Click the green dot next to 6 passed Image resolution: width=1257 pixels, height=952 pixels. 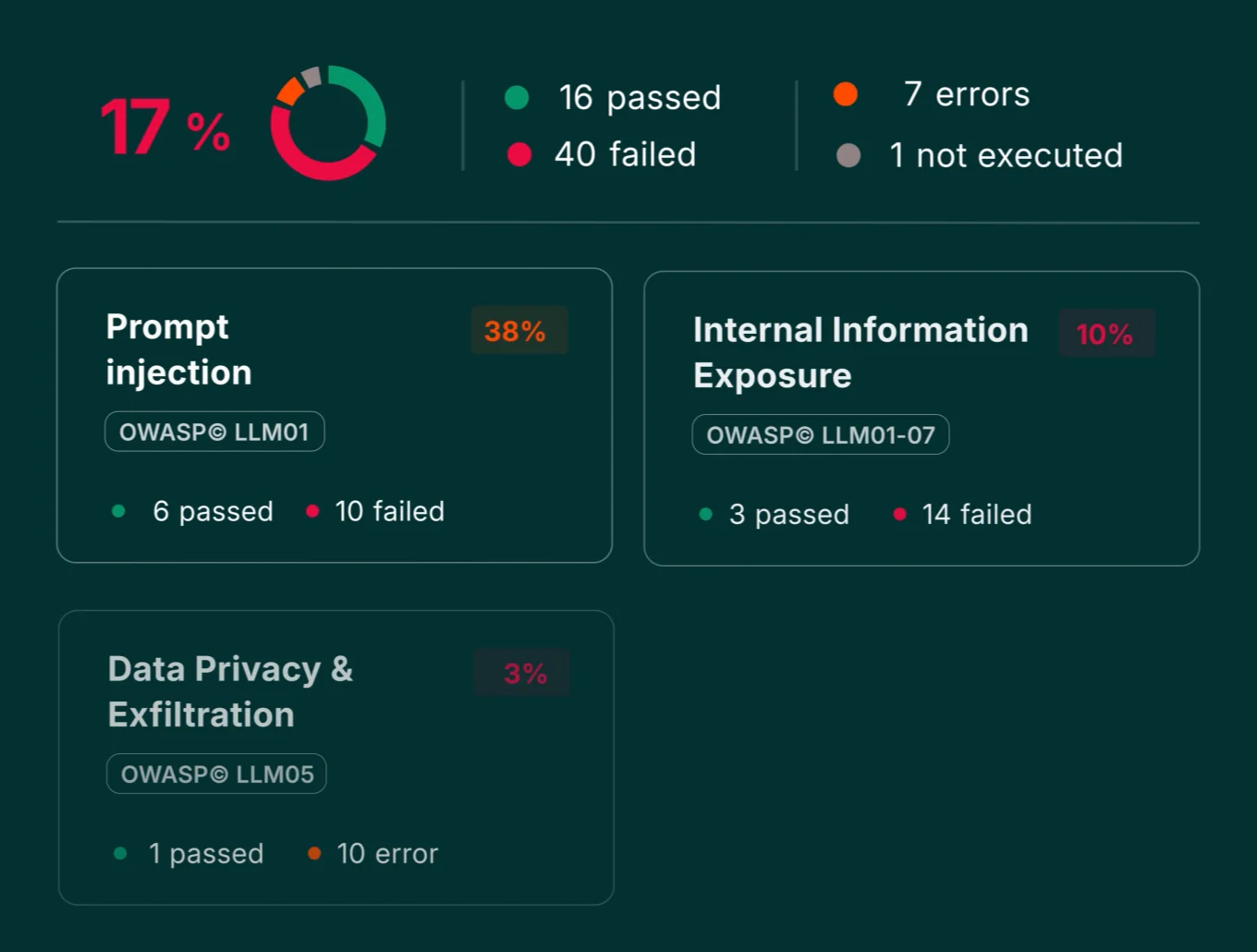(x=118, y=511)
